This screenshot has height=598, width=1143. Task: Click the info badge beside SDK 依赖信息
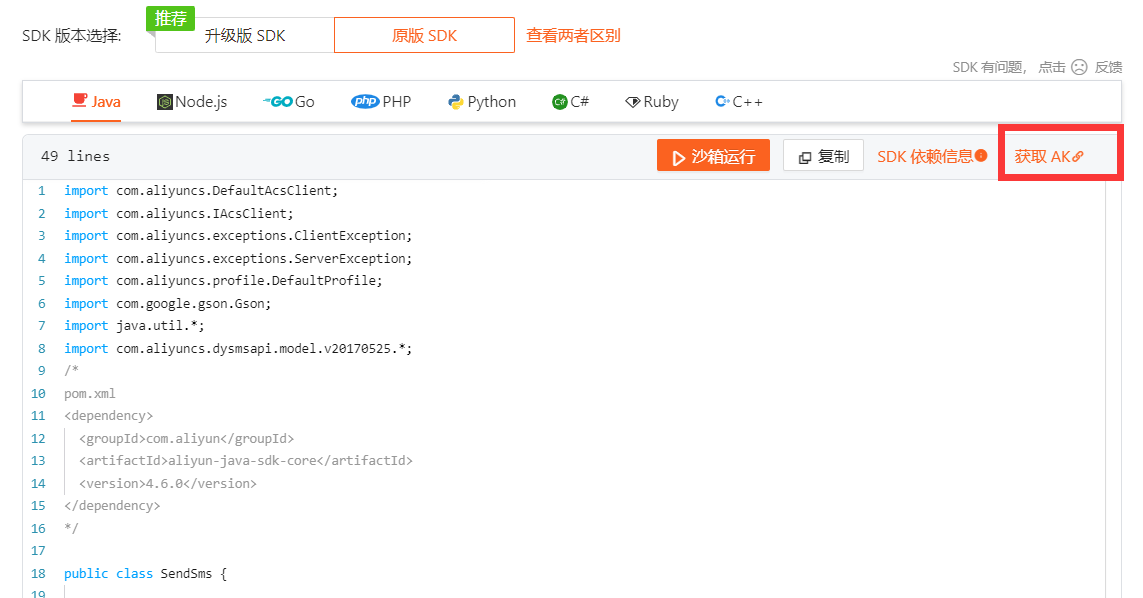981,155
